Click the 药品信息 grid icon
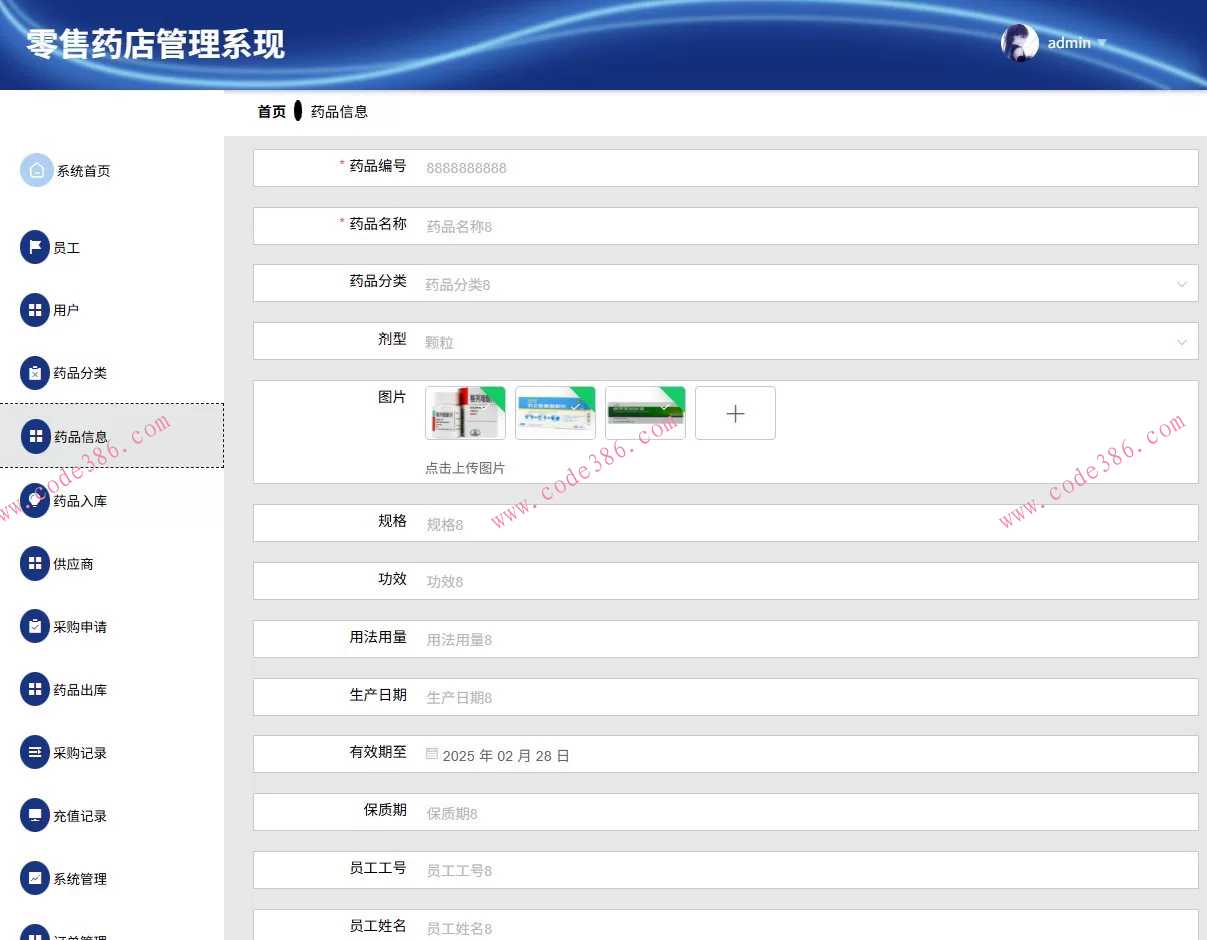Screen dimensions: 1207x940 36,436
